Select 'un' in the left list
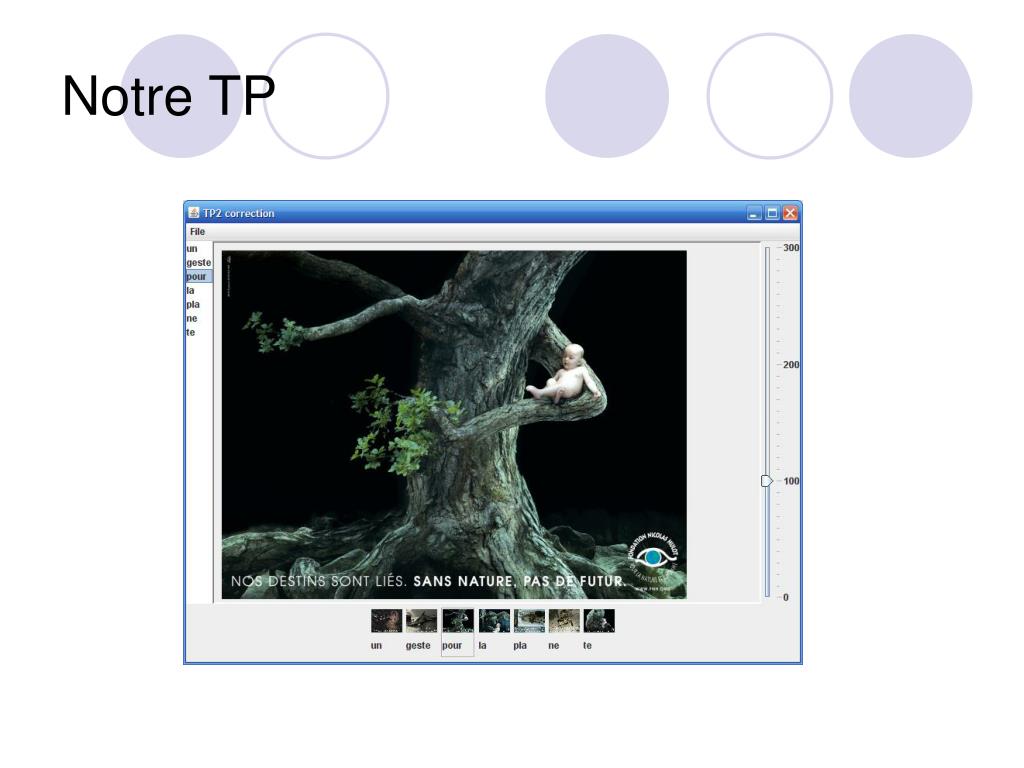Screen dimensions: 1024x768 (x=199, y=249)
